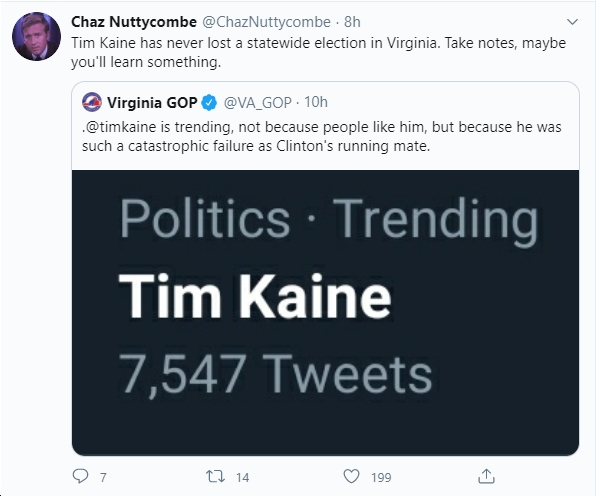This screenshot has width=601, height=496.
Task: Open the @VA_GOP handle
Action: tap(258, 102)
